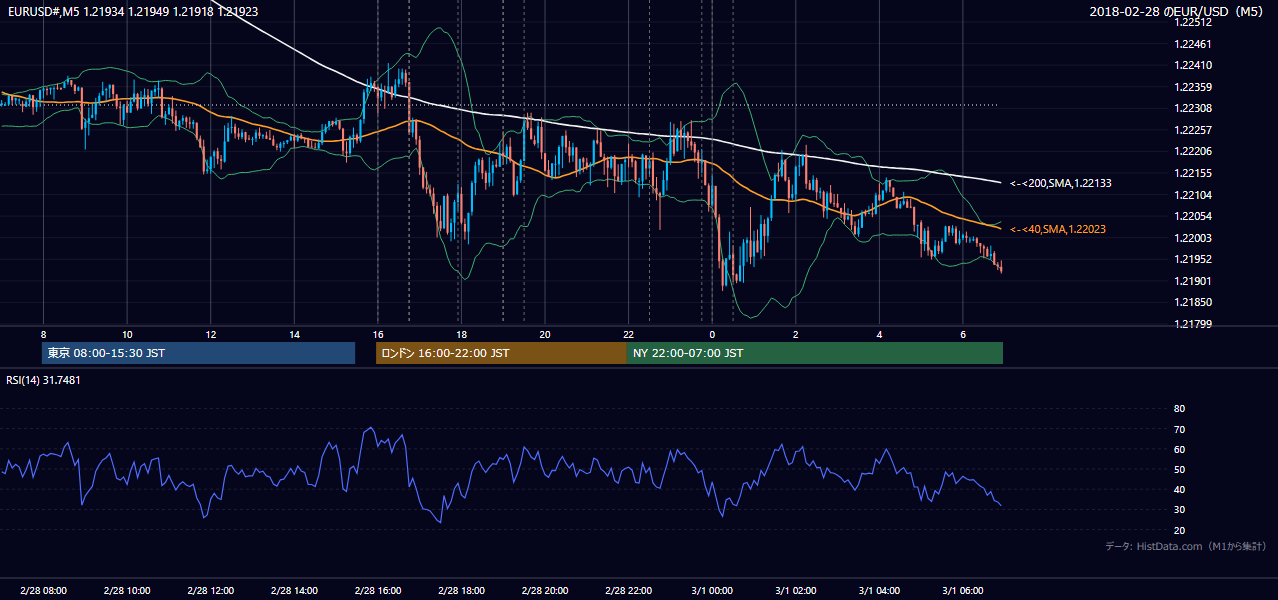Click the RSI scale level 70
The height and width of the screenshot is (600, 1278).
coord(1179,429)
